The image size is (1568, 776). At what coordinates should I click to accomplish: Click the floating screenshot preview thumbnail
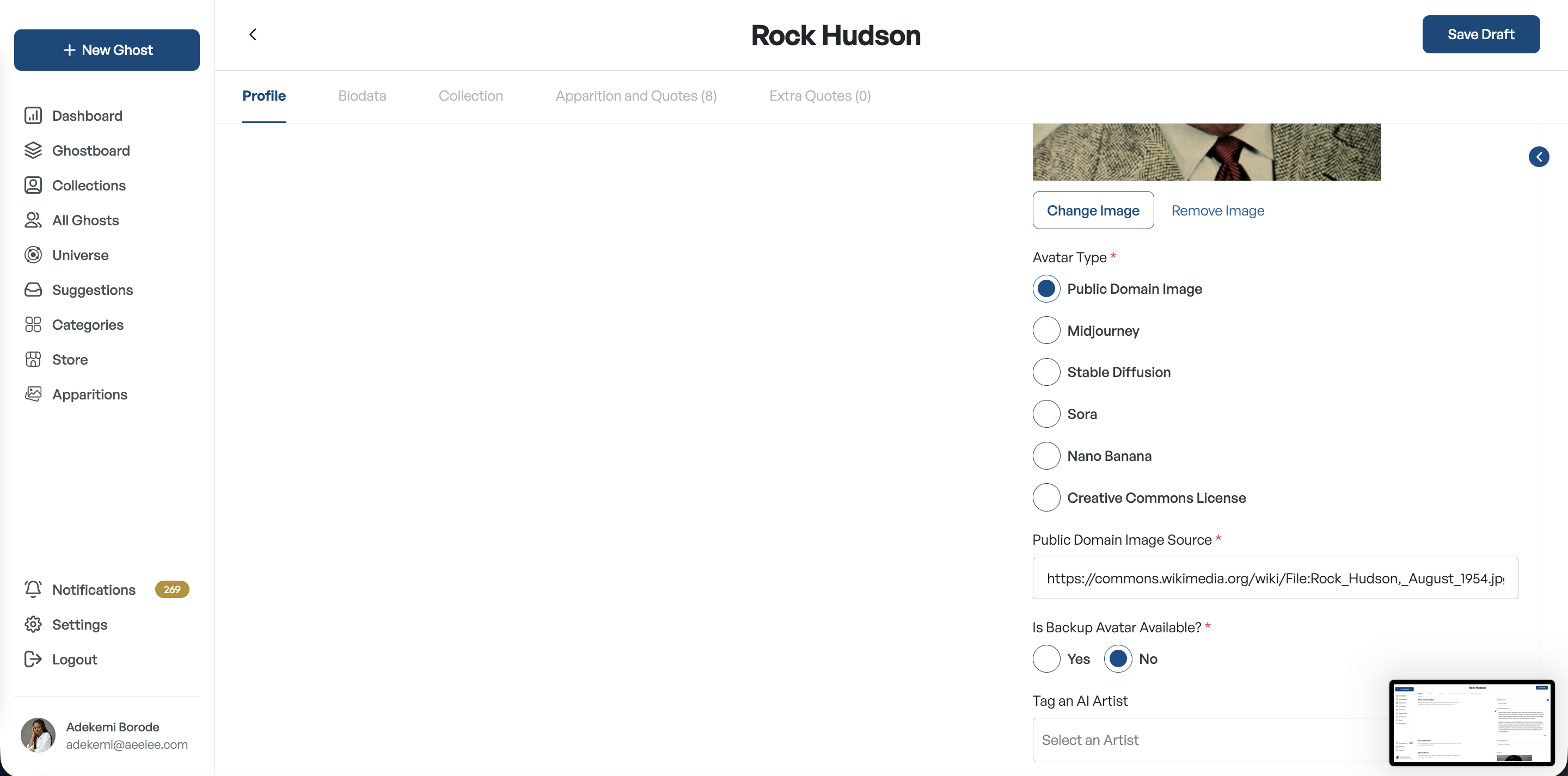click(1472, 723)
